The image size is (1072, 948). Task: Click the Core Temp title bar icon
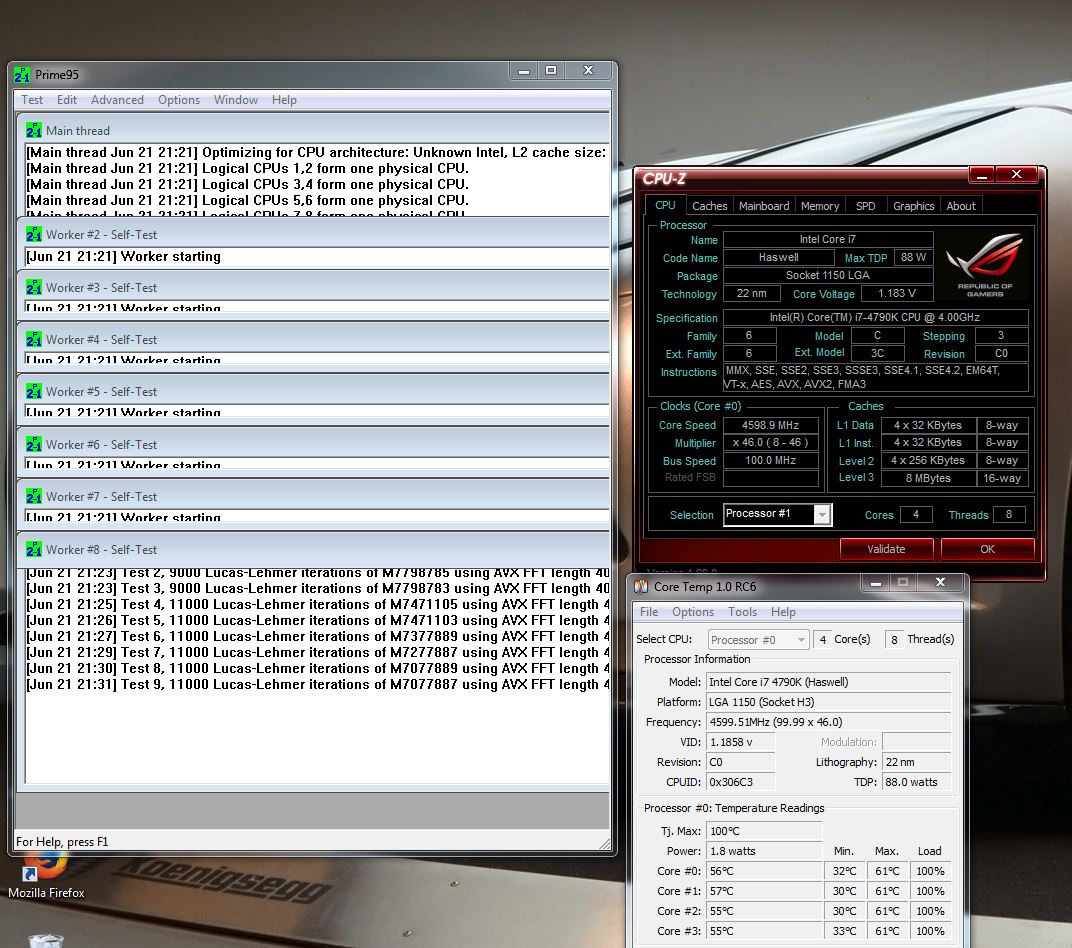[x=641, y=586]
